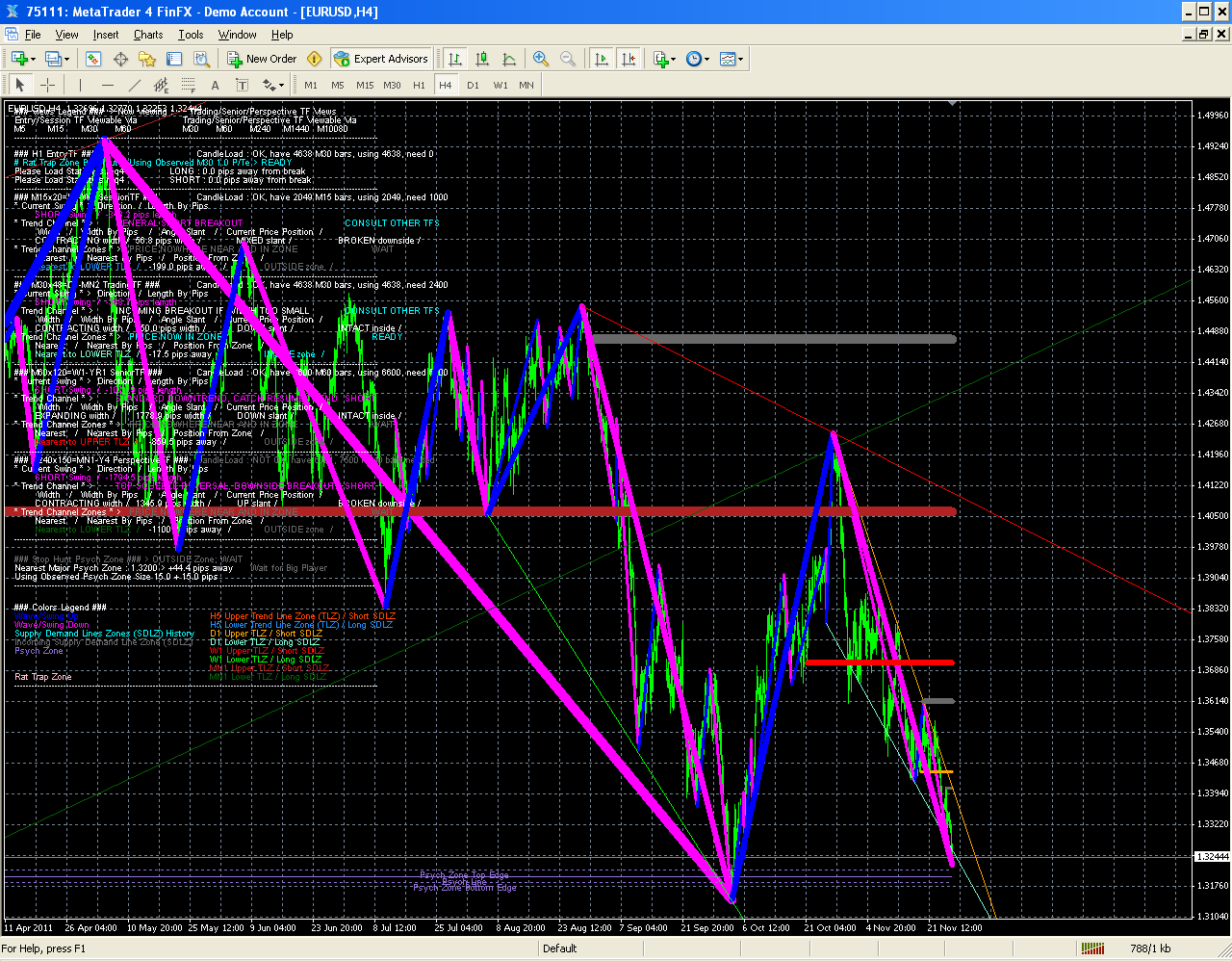Click the Default profile in status bar
Viewport: 1232px width, 961px height.
(x=560, y=948)
